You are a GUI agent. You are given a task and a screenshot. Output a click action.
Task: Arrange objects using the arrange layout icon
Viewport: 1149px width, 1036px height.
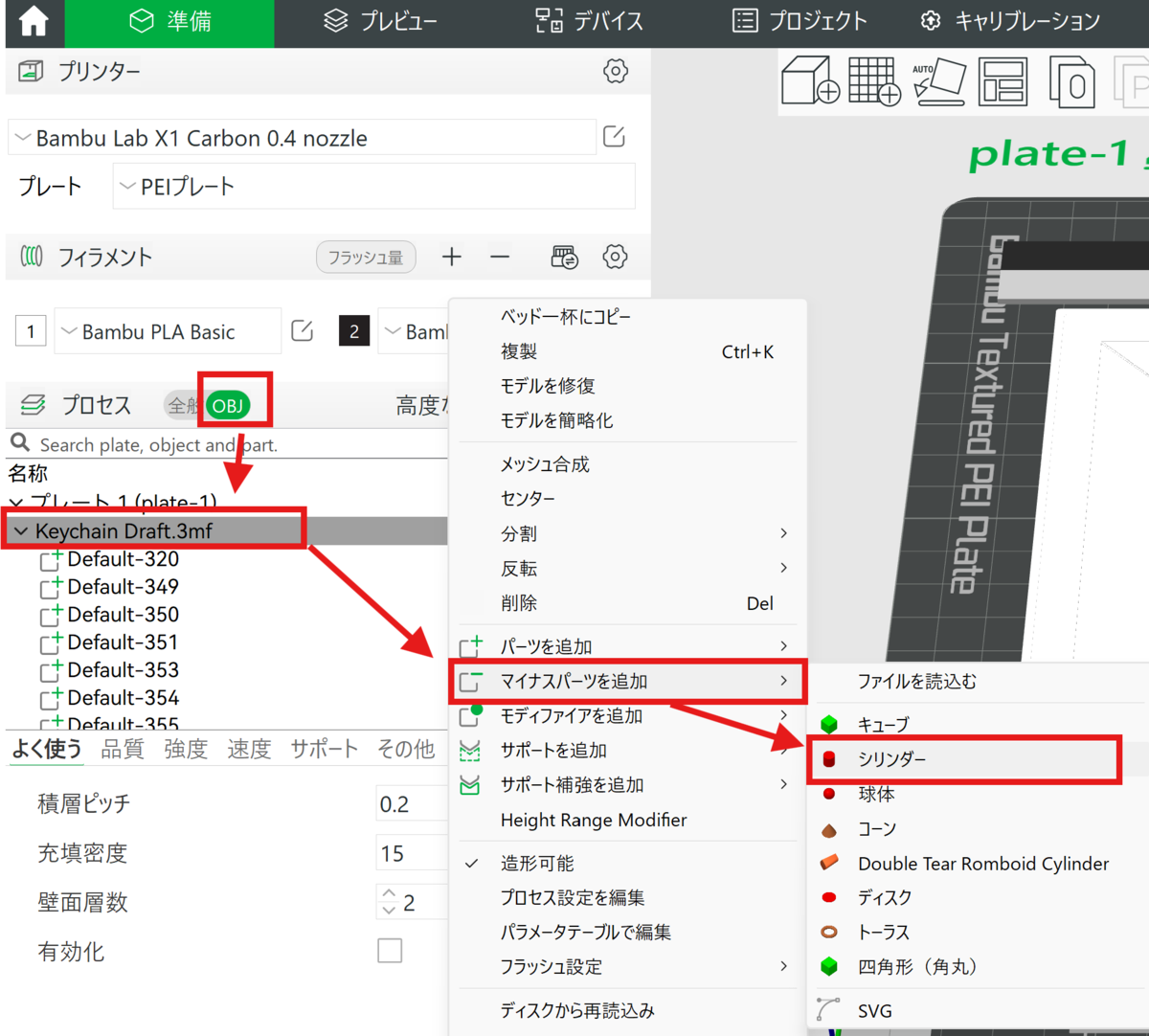click(1003, 81)
